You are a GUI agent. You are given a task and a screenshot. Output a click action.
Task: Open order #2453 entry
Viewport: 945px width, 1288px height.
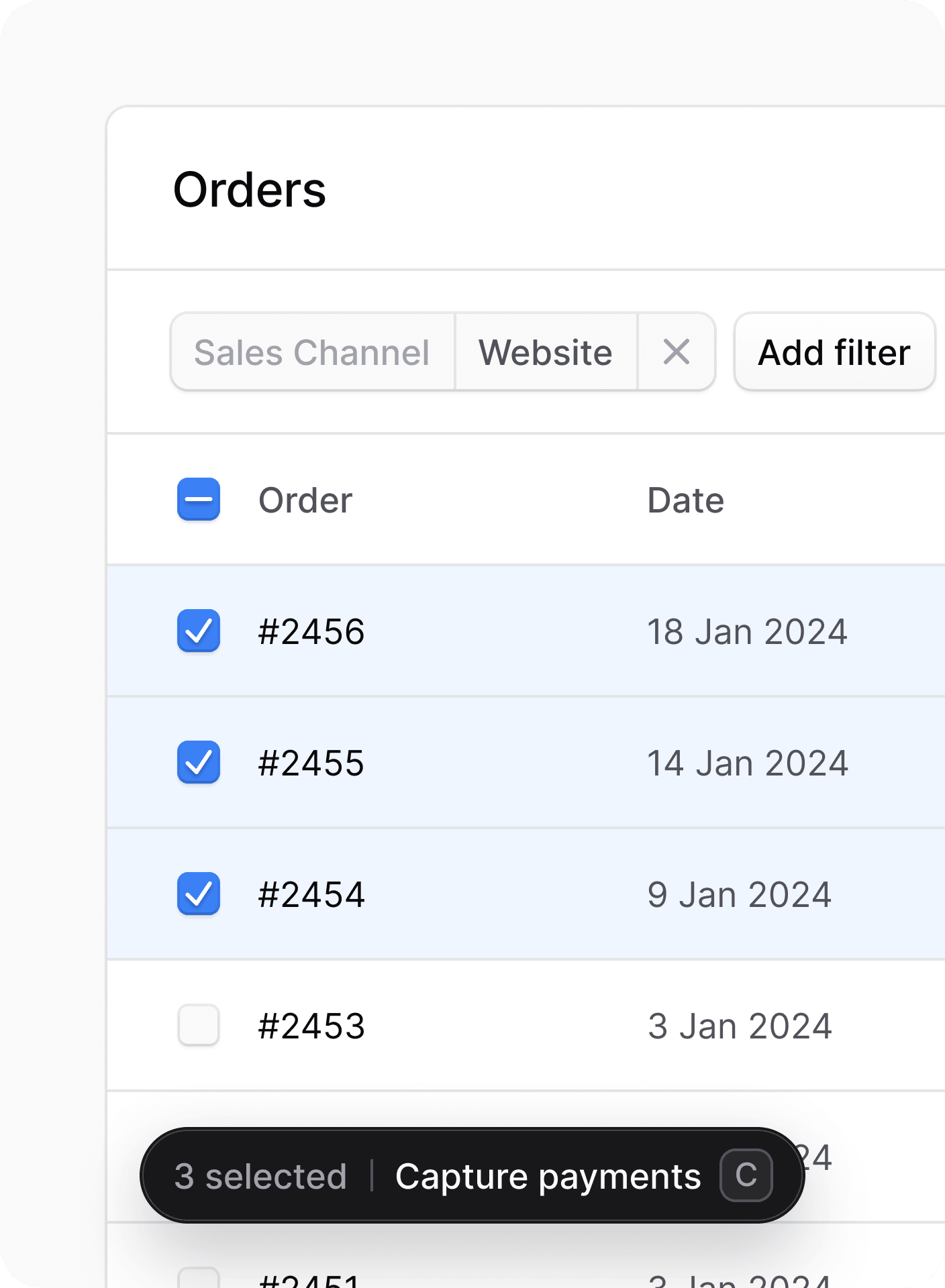tap(311, 1026)
